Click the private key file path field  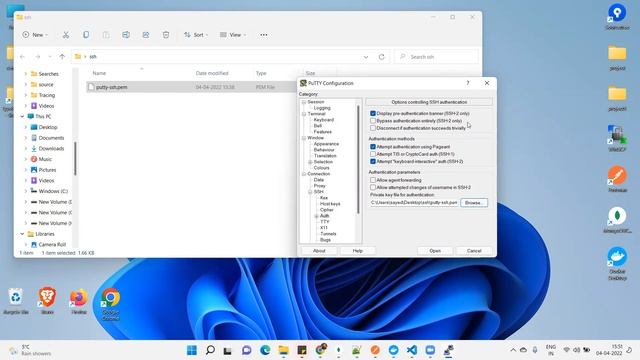click(414, 203)
